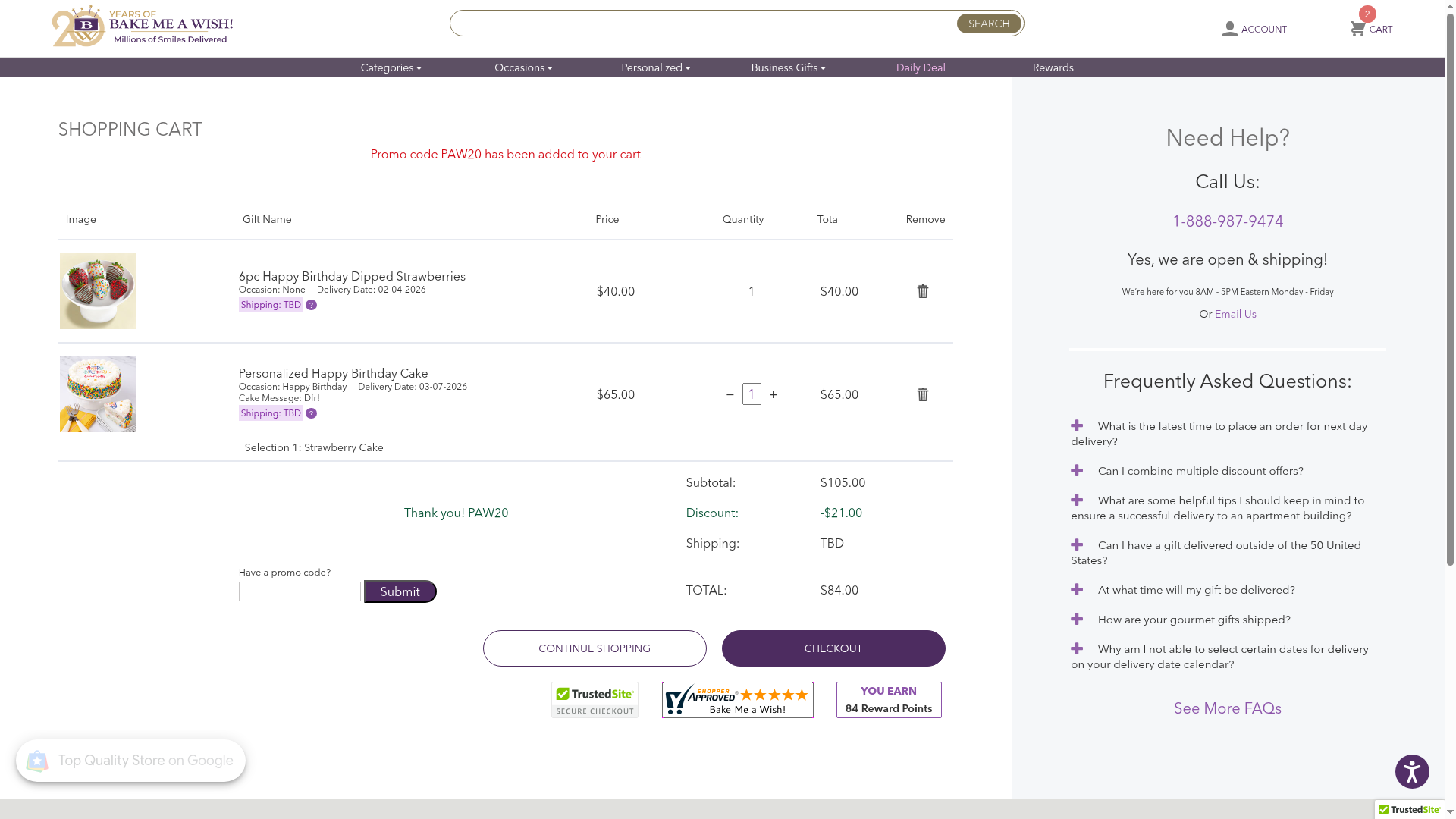This screenshot has height=819, width=1456.
Task: Decrease birthday cake quantity with minus
Action: pyautogui.click(x=730, y=394)
